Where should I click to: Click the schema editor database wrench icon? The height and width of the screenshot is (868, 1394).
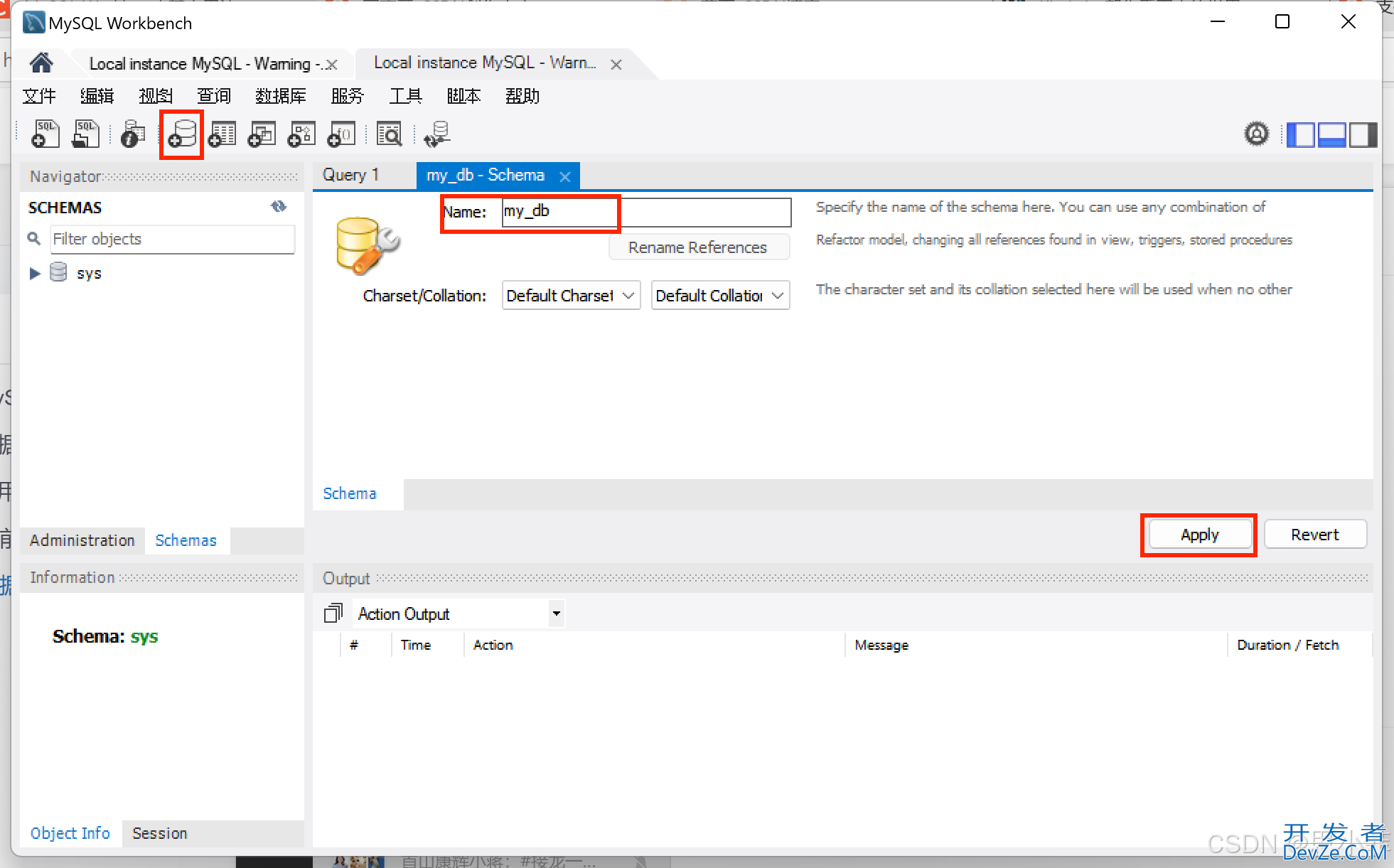[367, 245]
